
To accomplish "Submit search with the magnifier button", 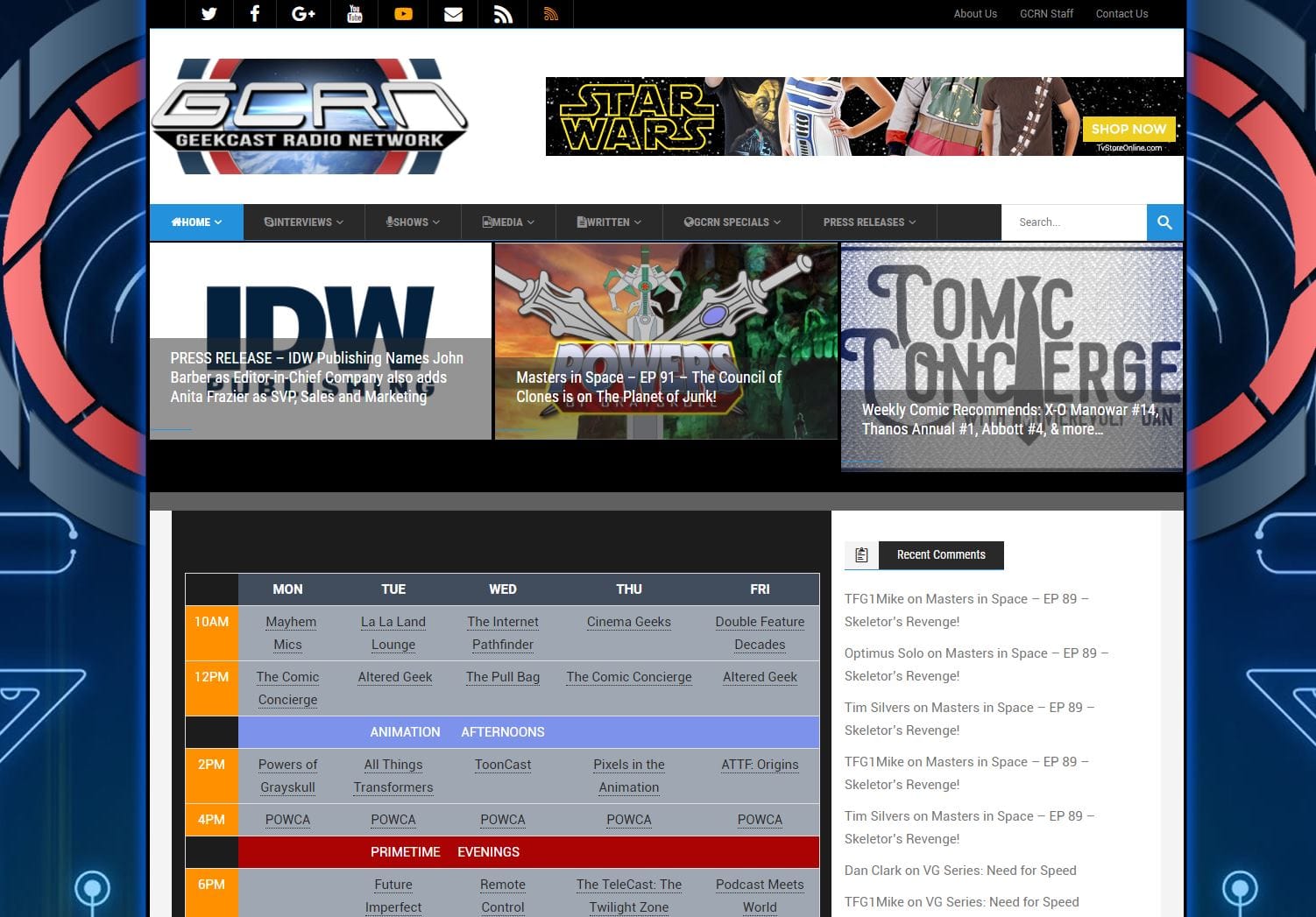I will [1164, 222].
